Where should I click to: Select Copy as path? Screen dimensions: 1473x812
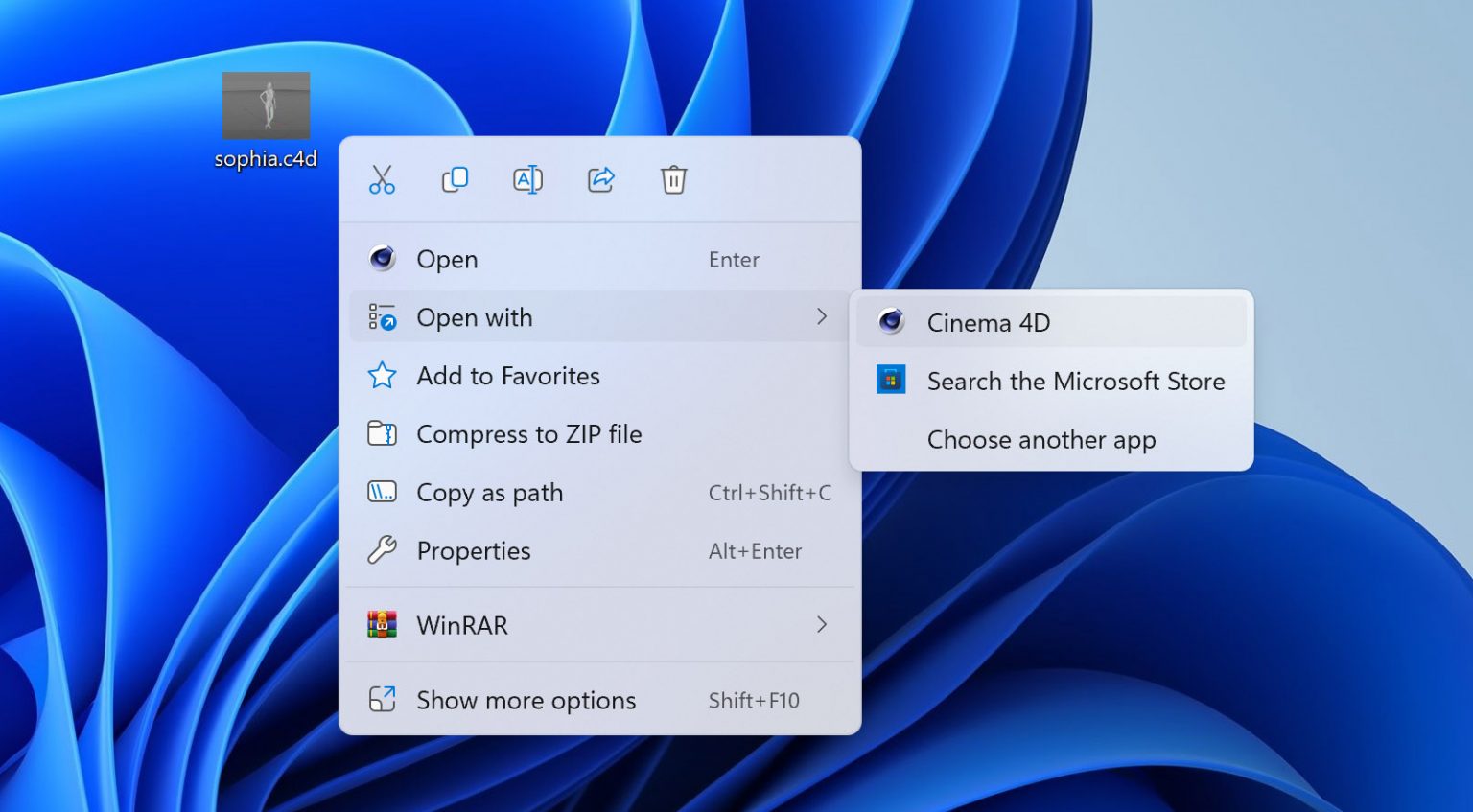pos(489,493)
